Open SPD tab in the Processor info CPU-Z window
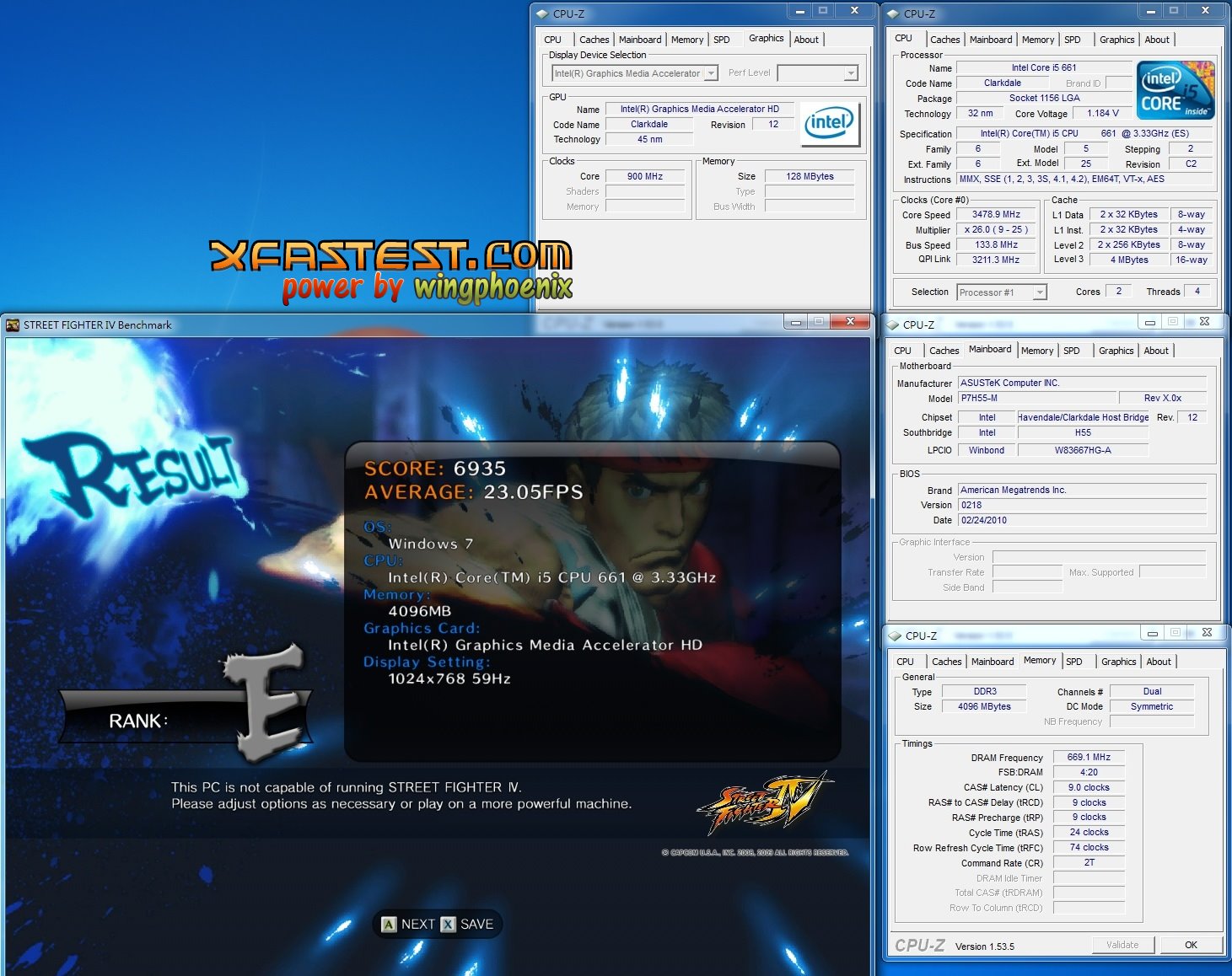Screen dimensions: 1232x976 [1072, 40]
